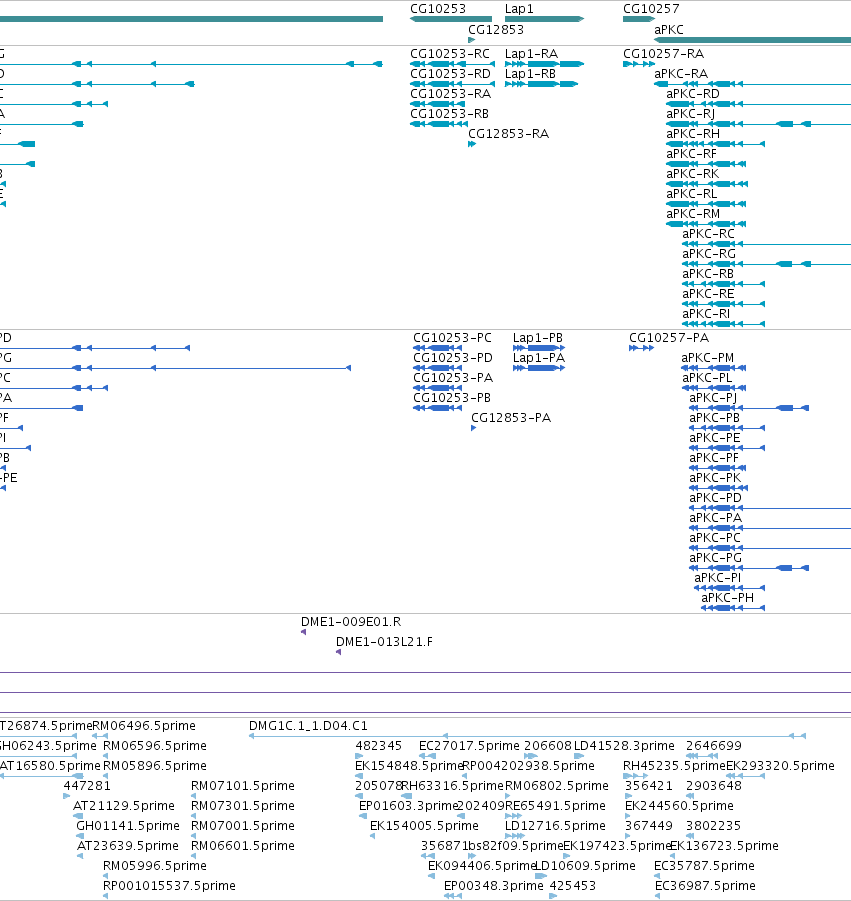Select transcript CG10253-RC
This screenshot has width=851, height=901.
pos(450,53)
